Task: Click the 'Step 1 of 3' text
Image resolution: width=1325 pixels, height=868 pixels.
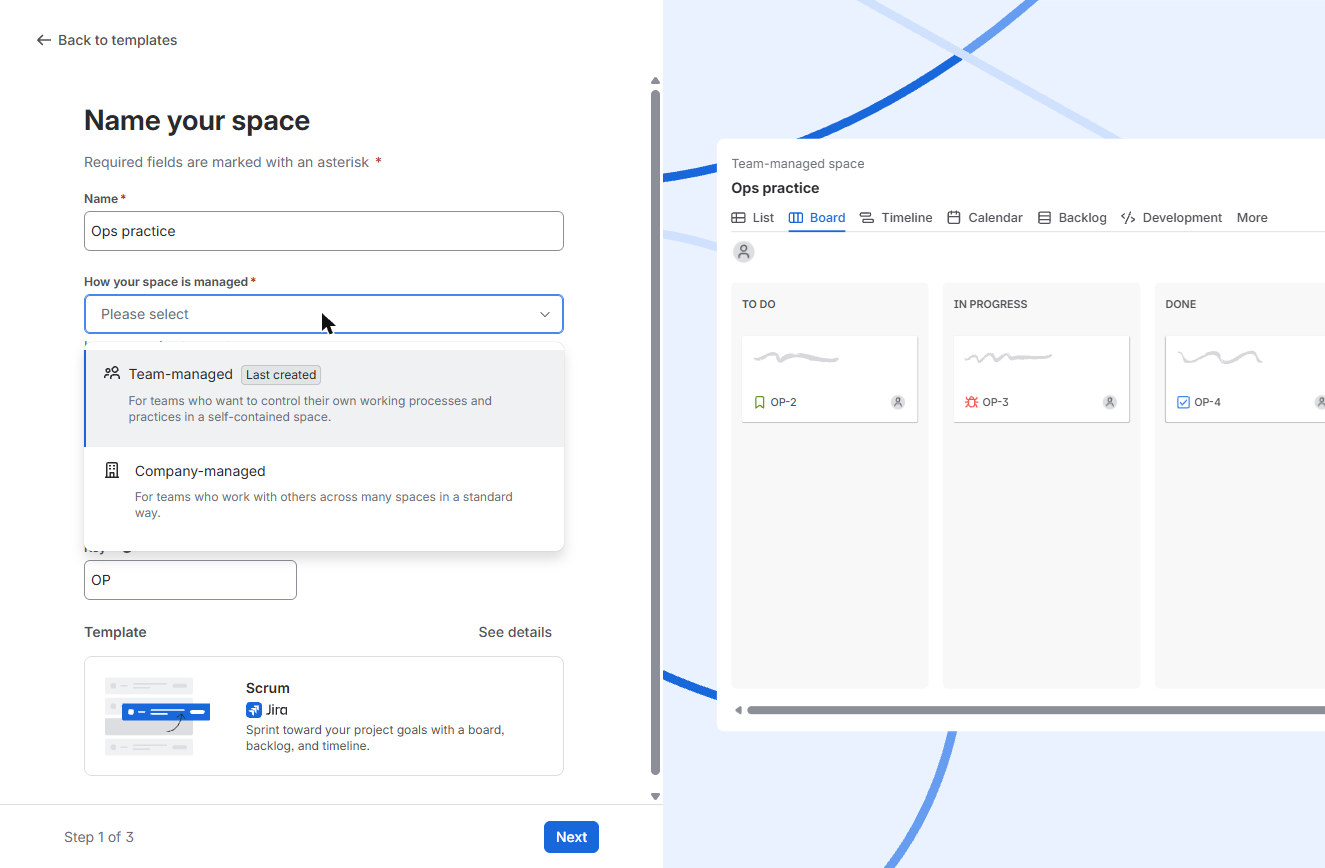Action: tap(99, 837)
